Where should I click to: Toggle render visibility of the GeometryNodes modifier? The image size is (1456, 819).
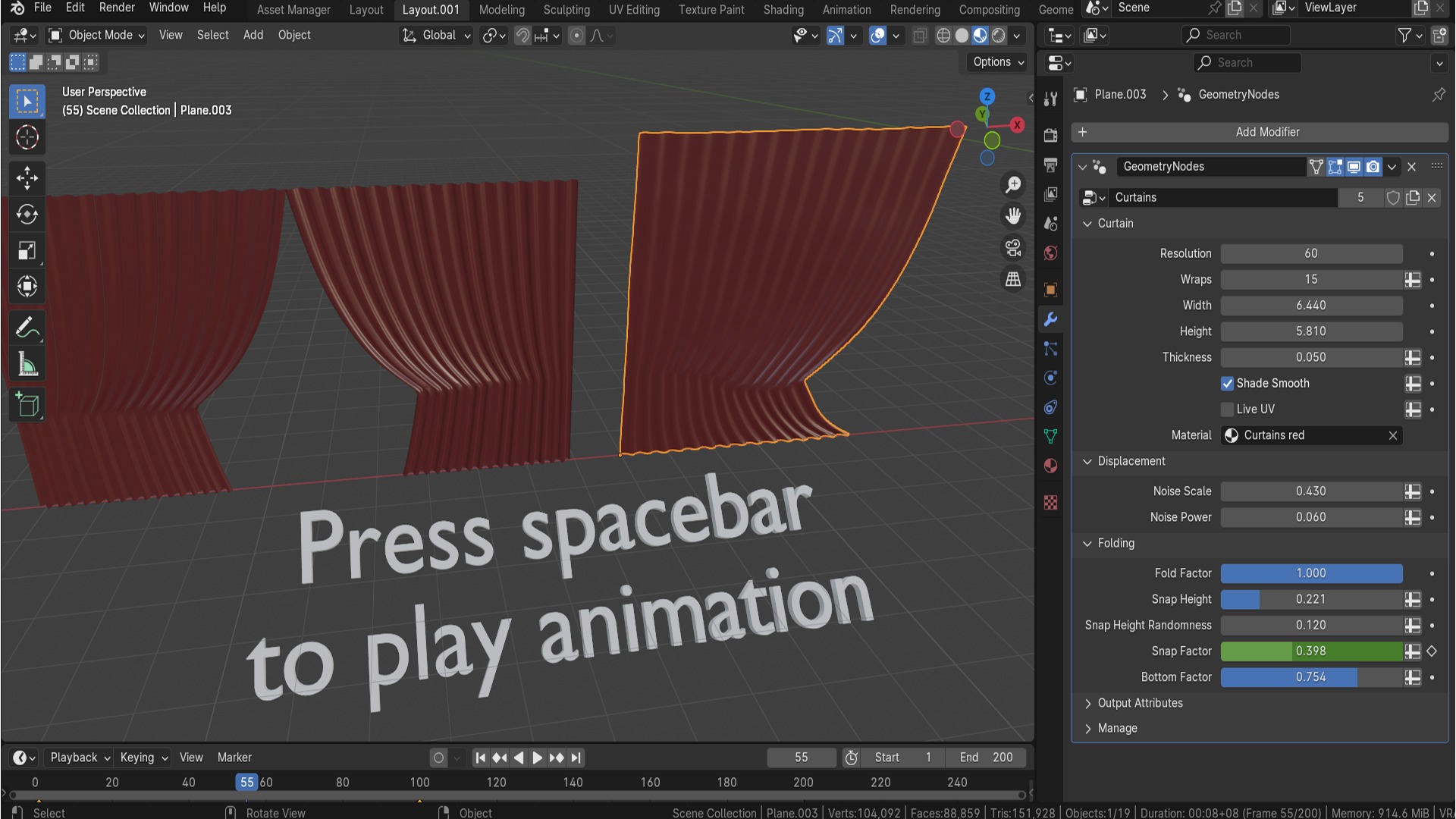1373,167
